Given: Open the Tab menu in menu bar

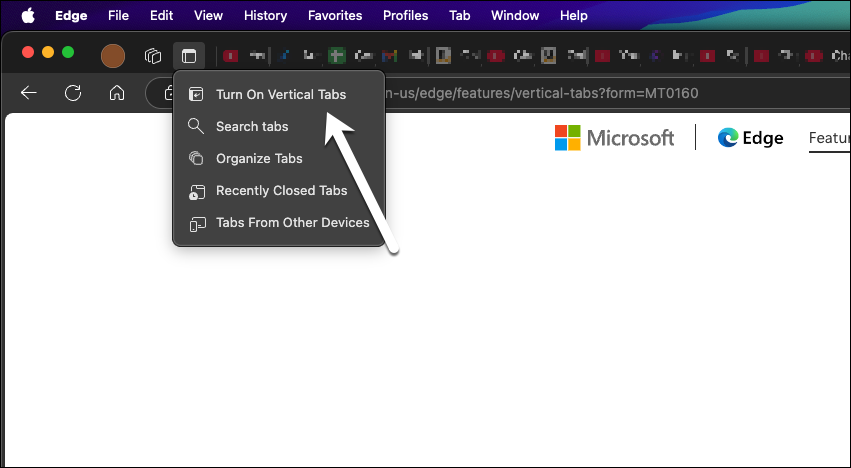Looking at the screenshot, I should (x=459, y=15).
